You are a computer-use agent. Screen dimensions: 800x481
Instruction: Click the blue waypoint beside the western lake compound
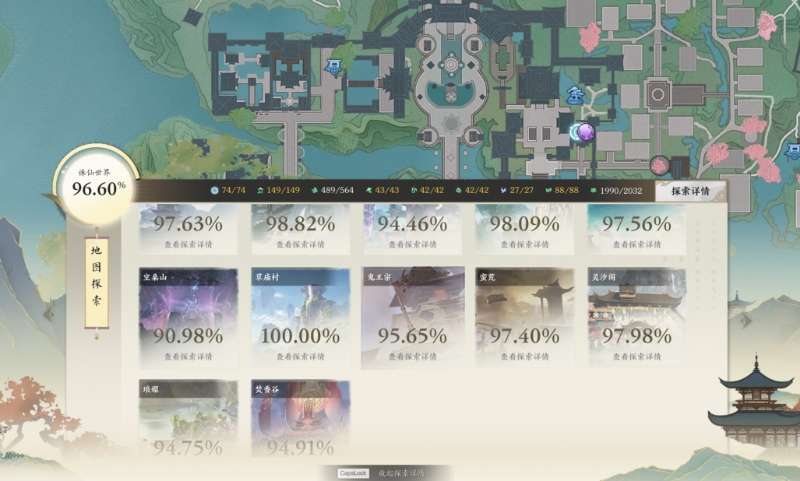[x=334, y=67]
